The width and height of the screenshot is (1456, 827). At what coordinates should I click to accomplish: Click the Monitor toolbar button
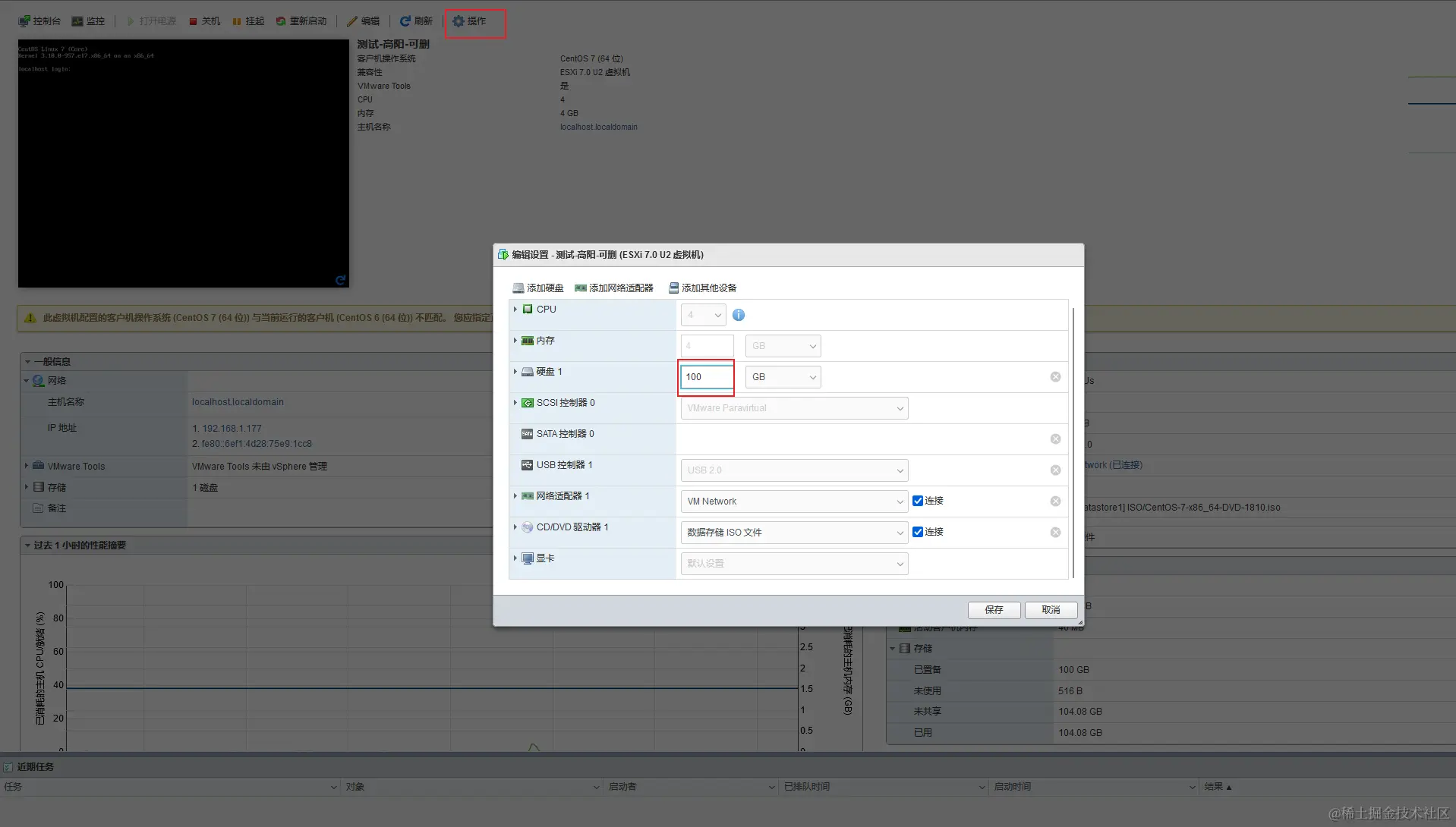click(x=88, y=21)
